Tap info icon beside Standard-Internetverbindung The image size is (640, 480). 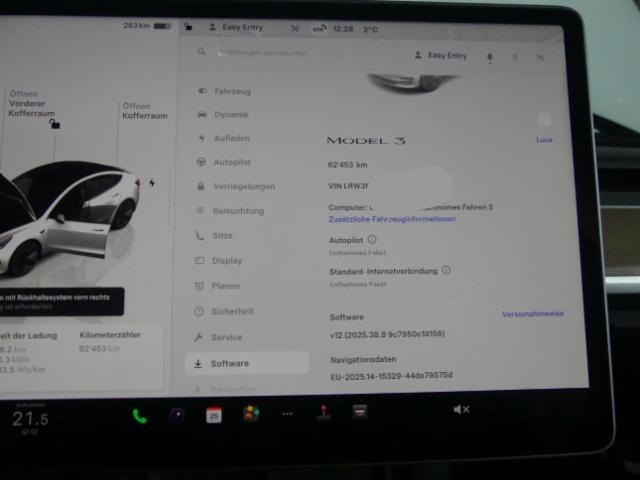pyautogui.click(x=446, y=270)
